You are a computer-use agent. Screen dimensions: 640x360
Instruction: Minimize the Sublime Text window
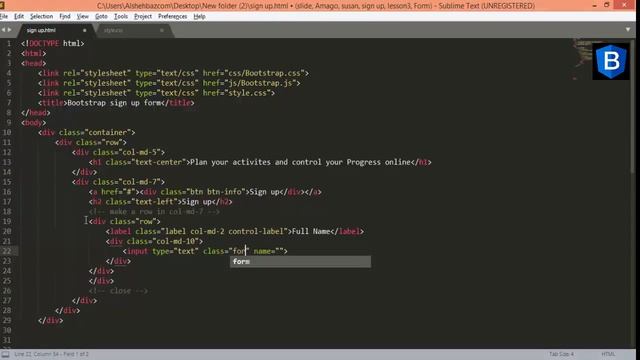tap(594, 5)
